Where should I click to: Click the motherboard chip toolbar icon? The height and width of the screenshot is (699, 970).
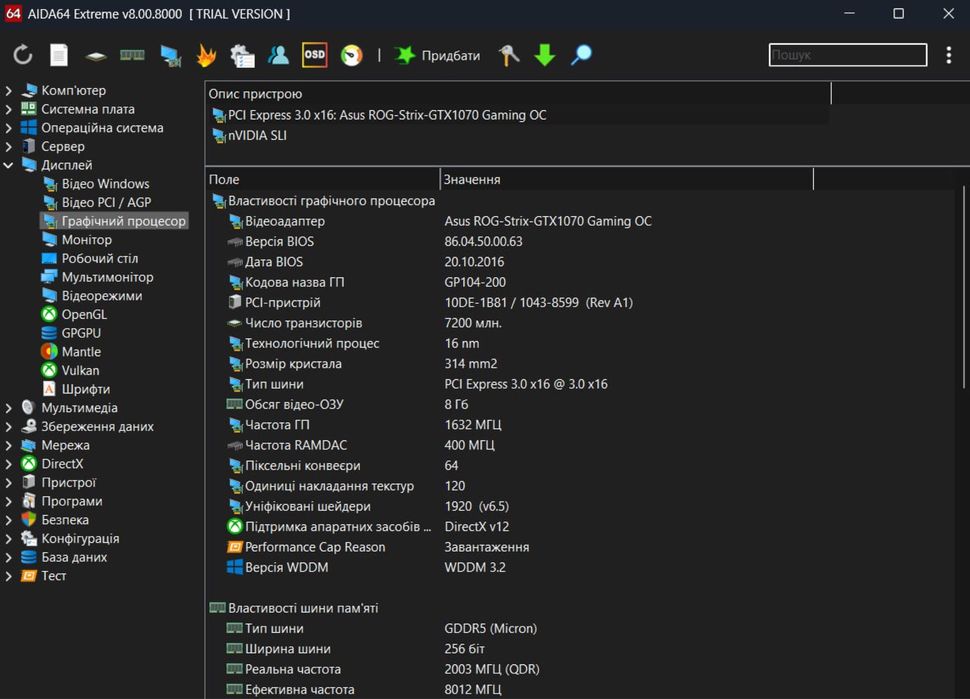(x=96, y=56)
